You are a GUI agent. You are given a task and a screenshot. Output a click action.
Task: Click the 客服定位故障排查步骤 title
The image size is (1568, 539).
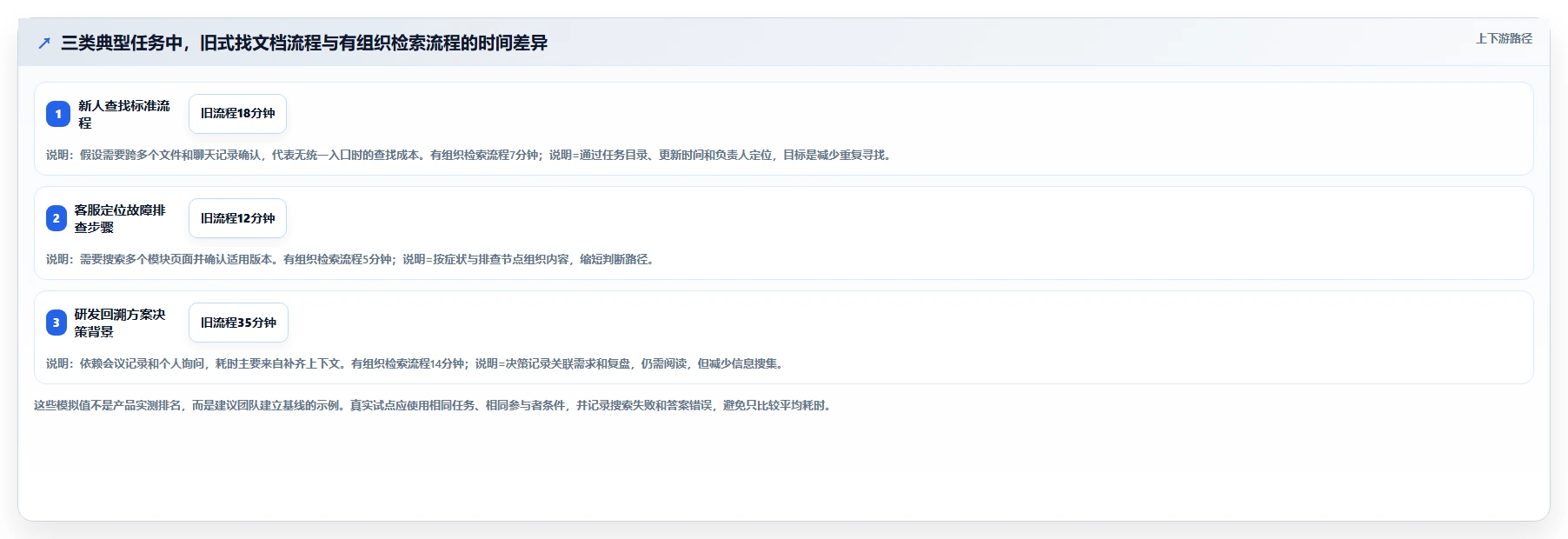(120, 218)
